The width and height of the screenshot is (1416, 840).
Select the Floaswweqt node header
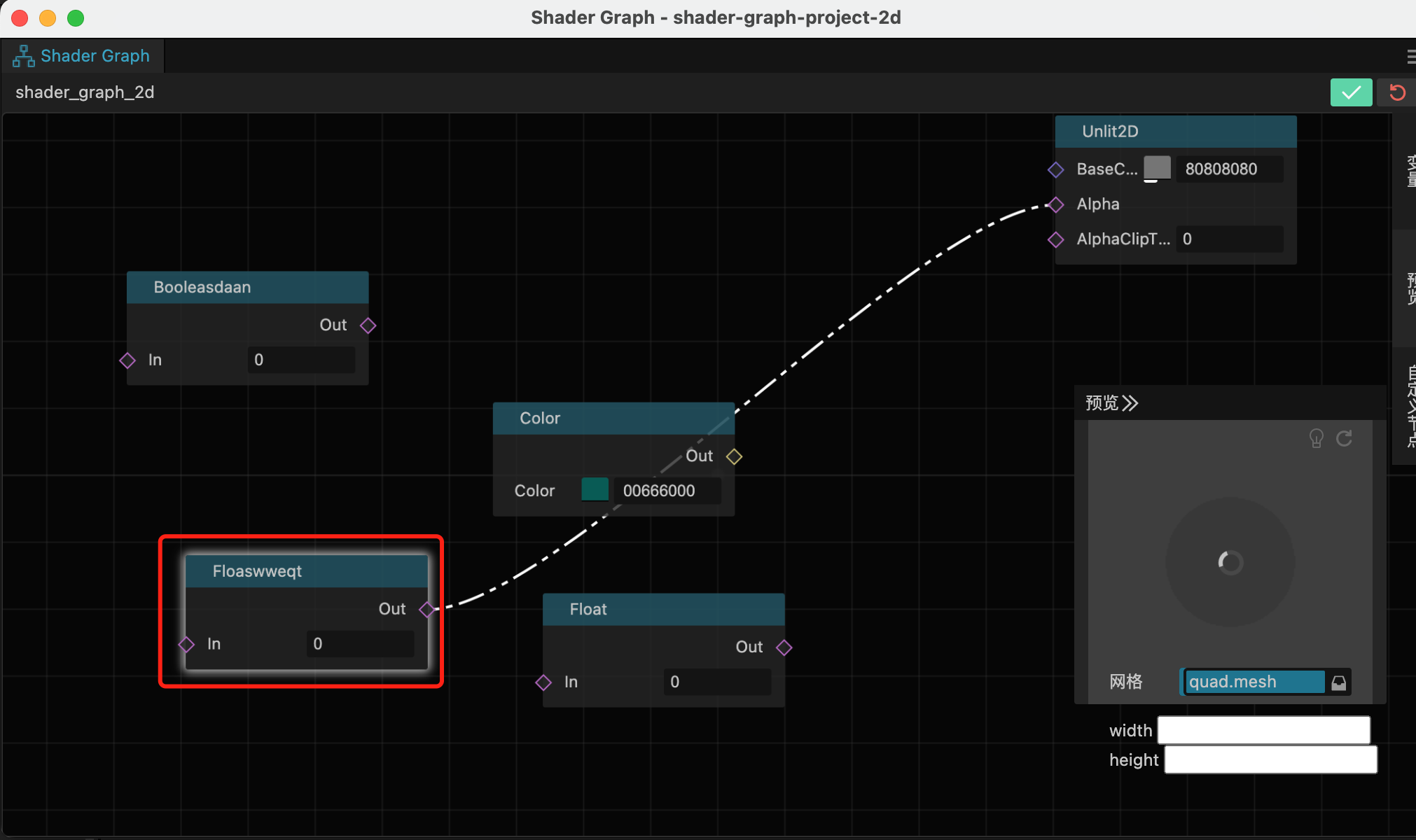[307, 571]
